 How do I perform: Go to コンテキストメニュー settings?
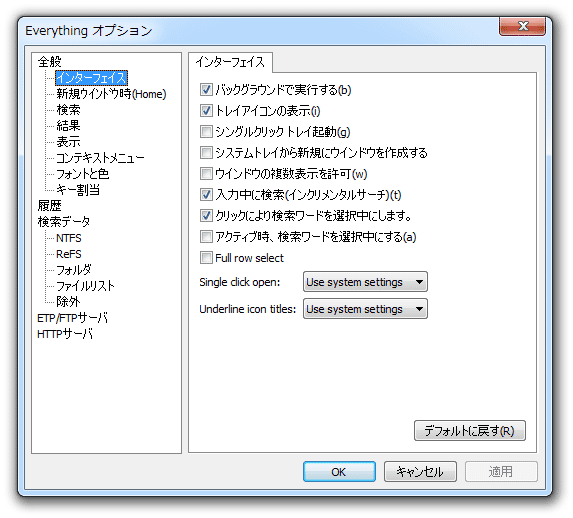click(100, 158)
